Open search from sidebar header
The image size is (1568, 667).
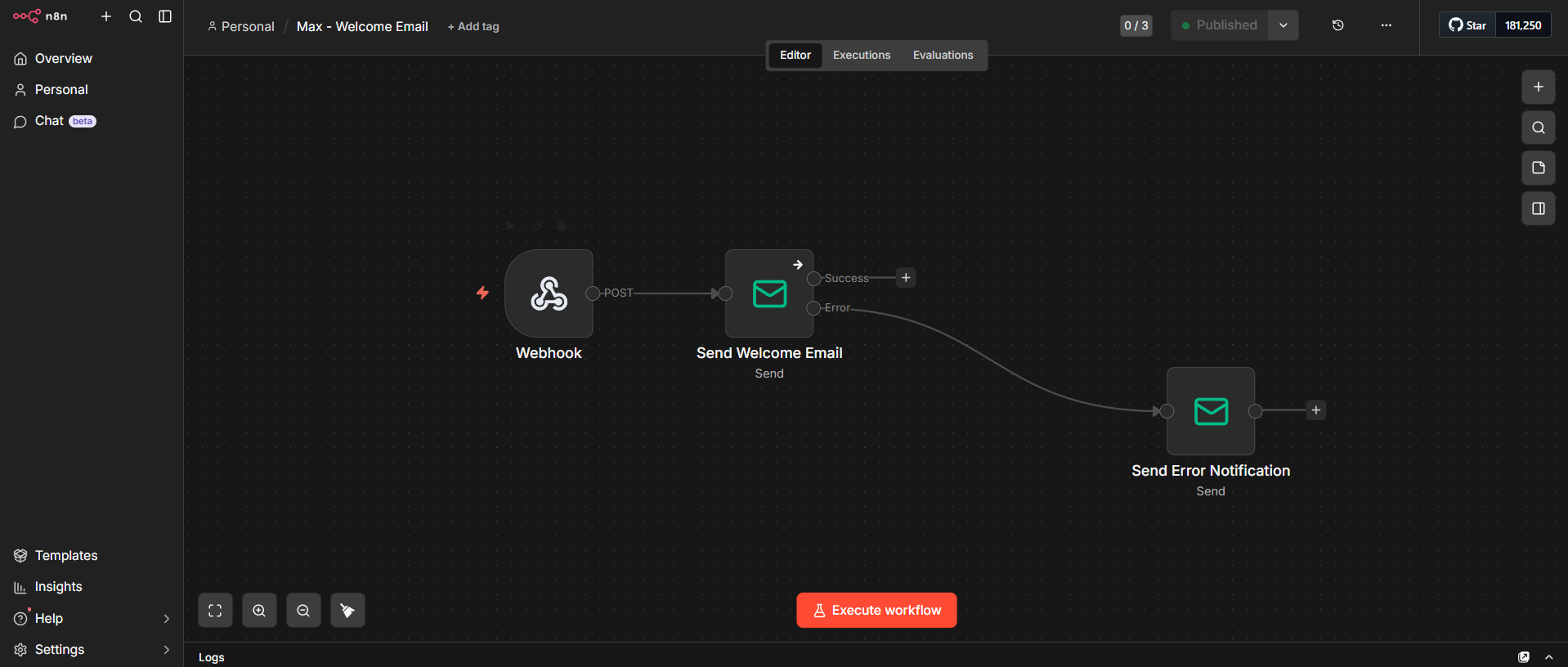pos(136,16)
